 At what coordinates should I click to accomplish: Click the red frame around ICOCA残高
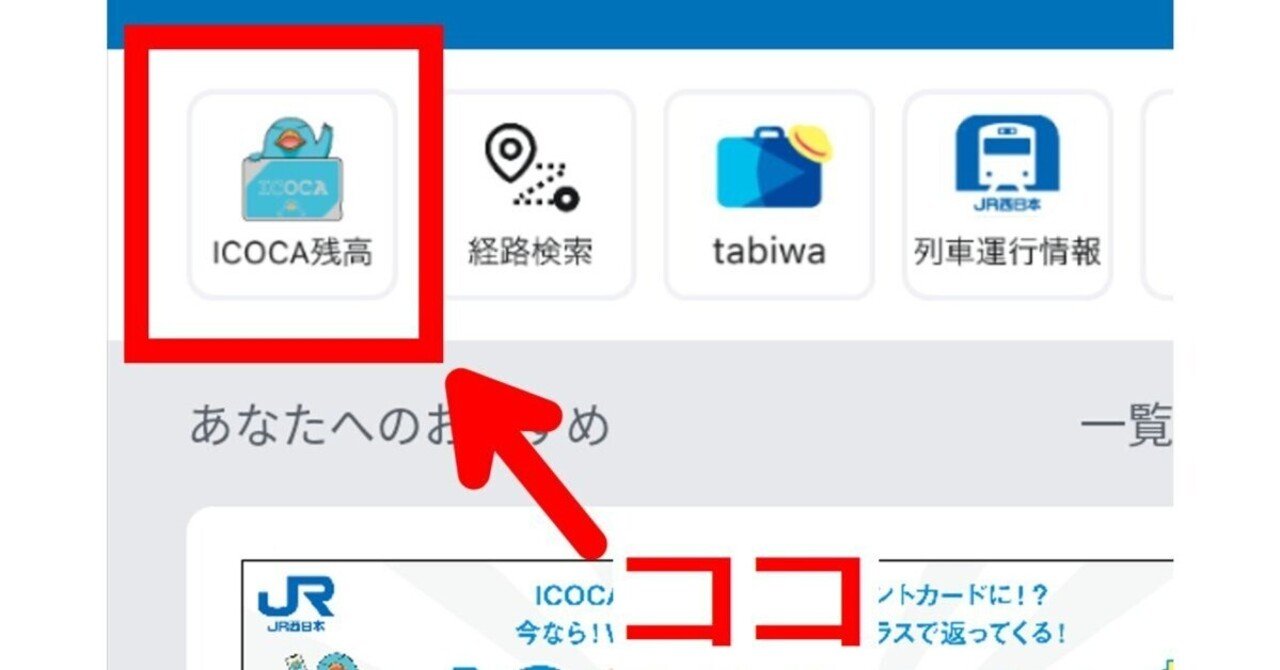point(283,194)
